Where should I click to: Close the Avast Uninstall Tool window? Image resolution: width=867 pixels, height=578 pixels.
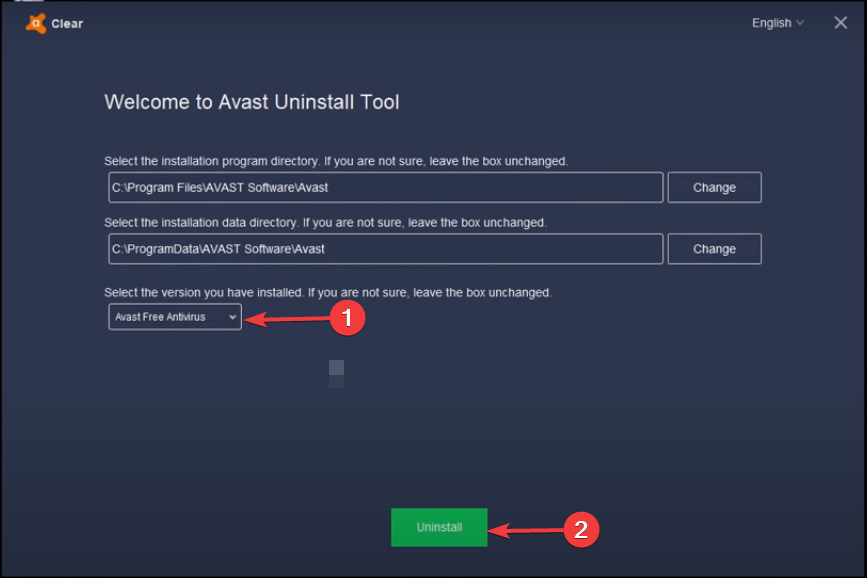[x=840, y=23]
